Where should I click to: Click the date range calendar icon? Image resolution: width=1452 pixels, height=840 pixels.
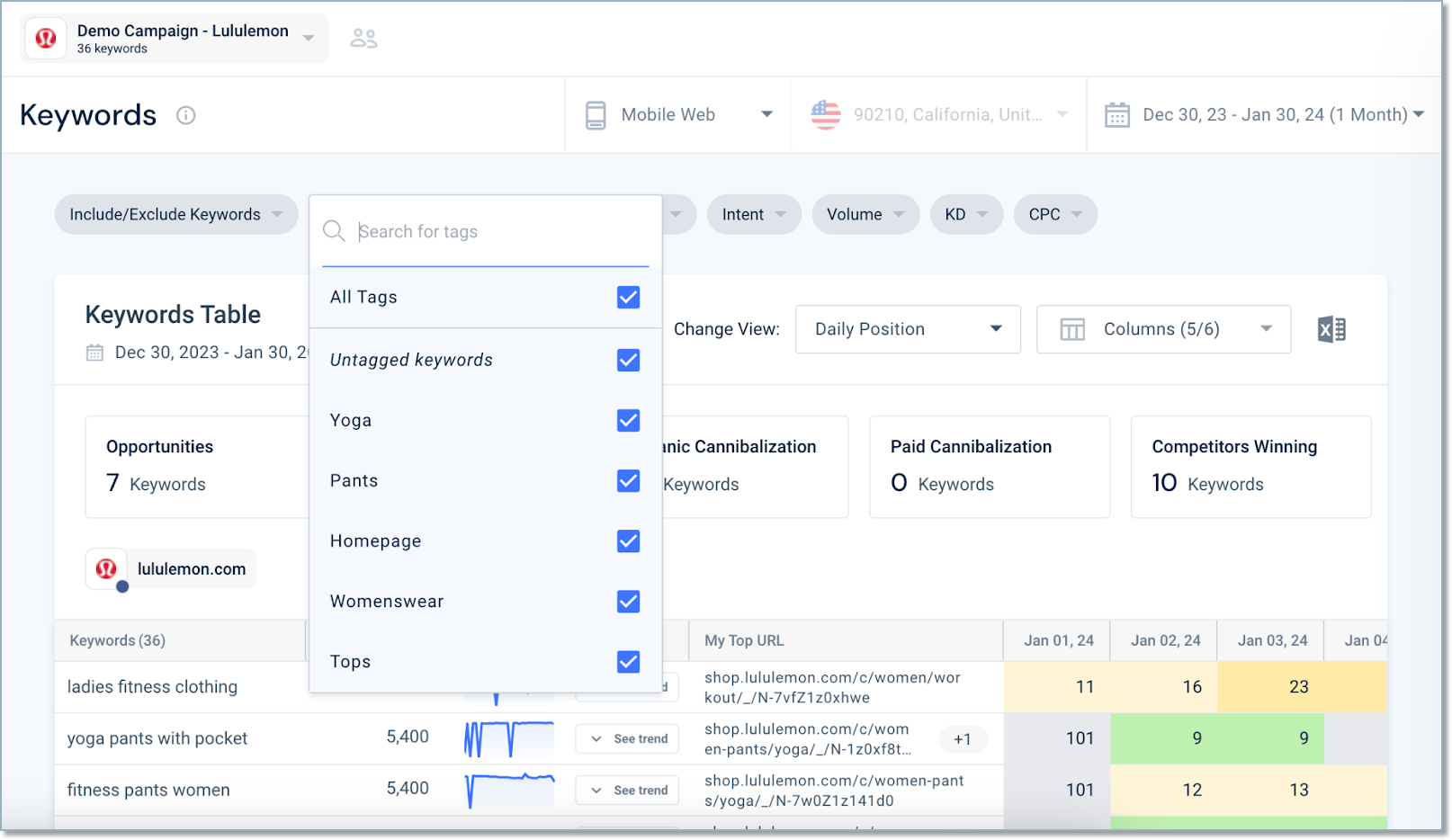1117,115
